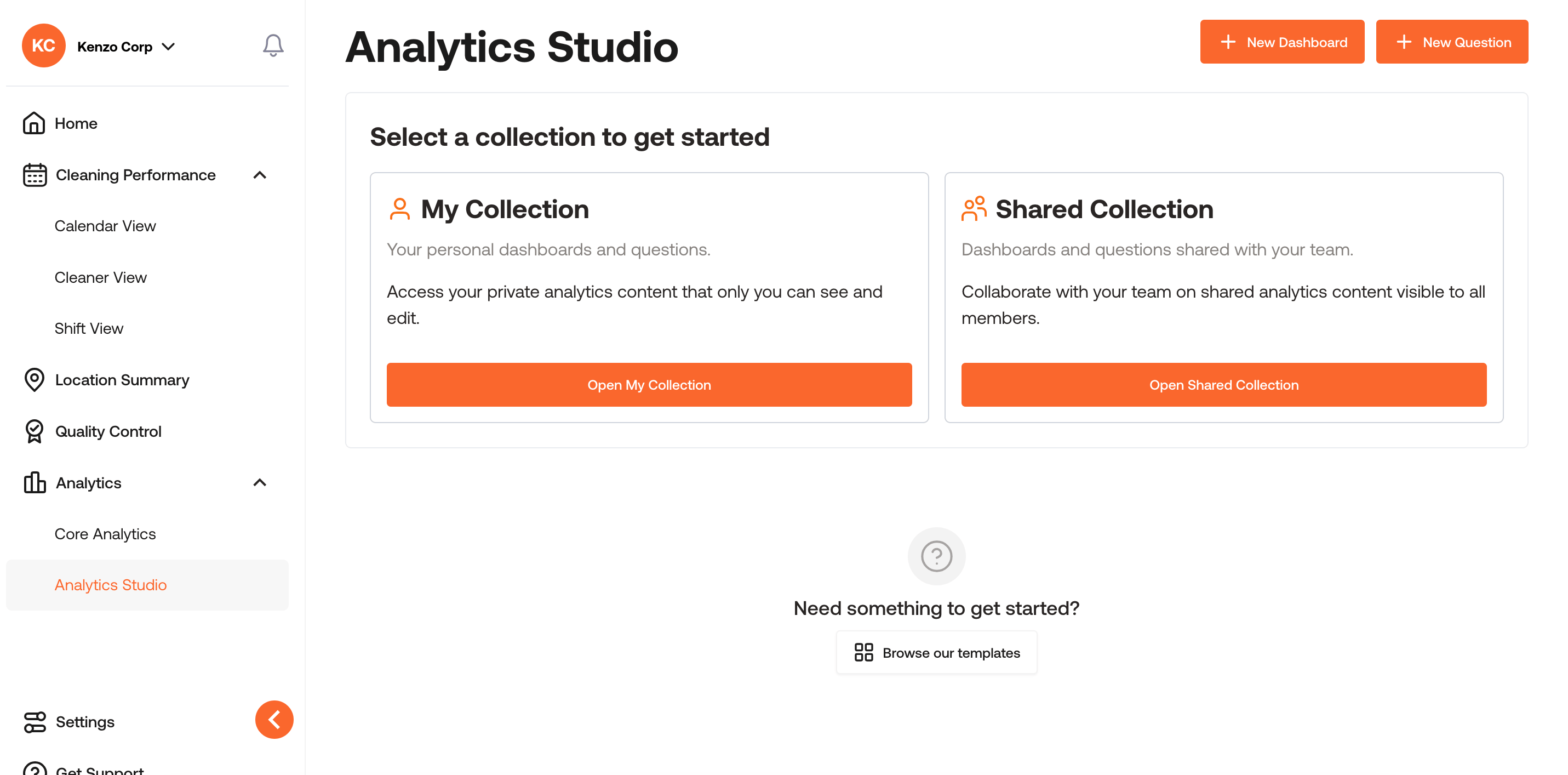Click the My Collection heading
The height and width of the screenshot is (775, 1568).
click(505, 209)
